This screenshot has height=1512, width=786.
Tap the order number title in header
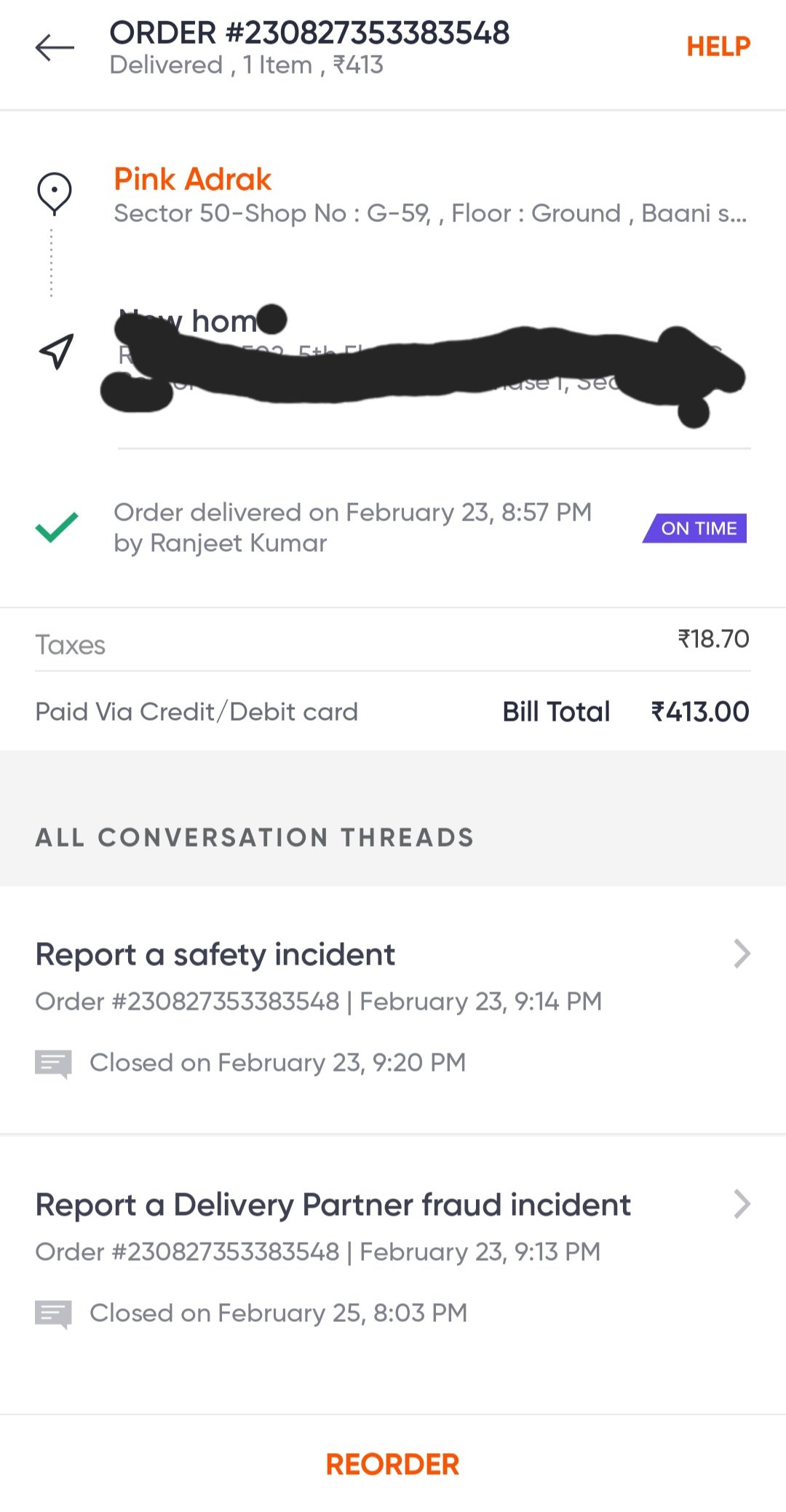309,33
